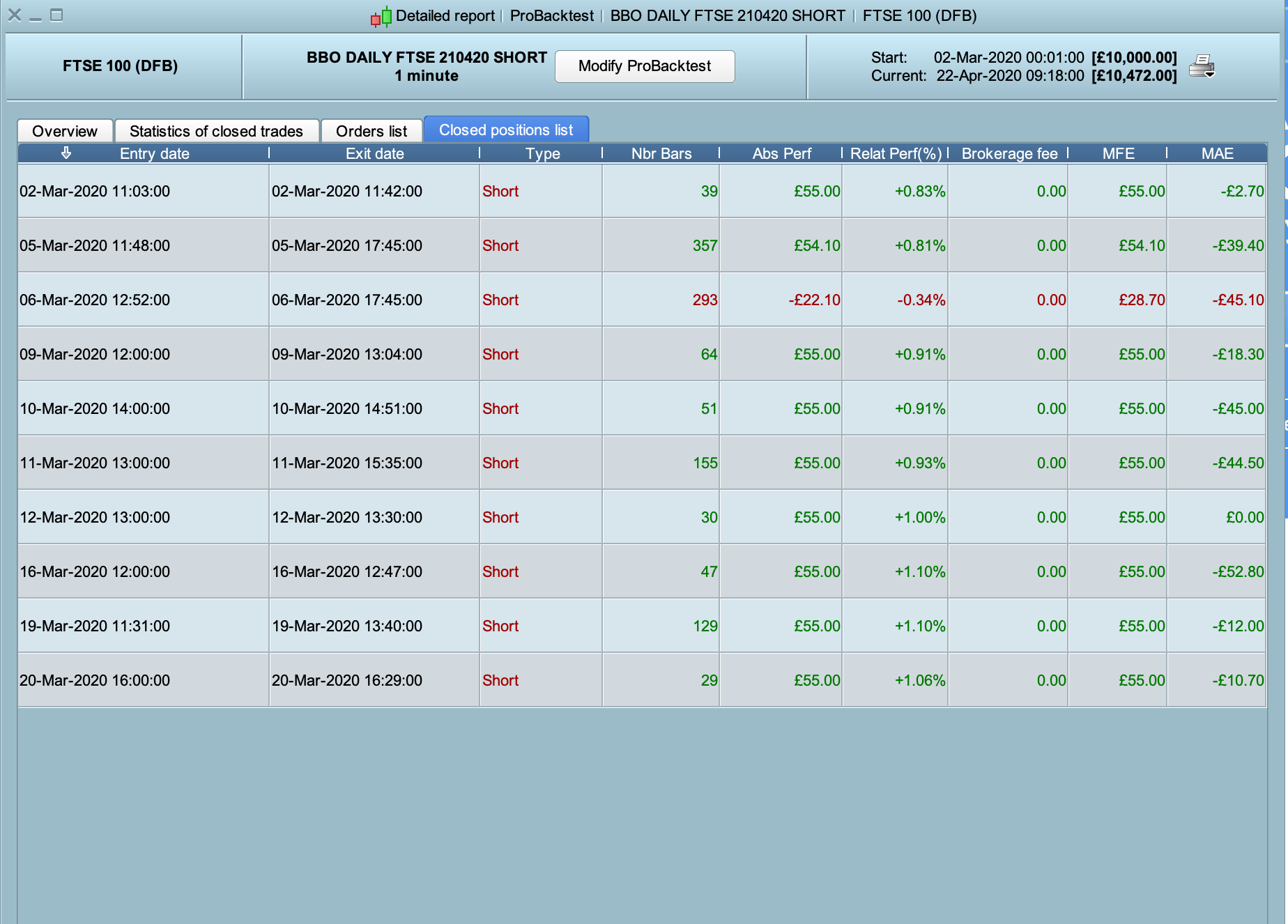Screen dimensions: 1288x924
Task: Click the Nbr Bars value 155
Action: 705,463
